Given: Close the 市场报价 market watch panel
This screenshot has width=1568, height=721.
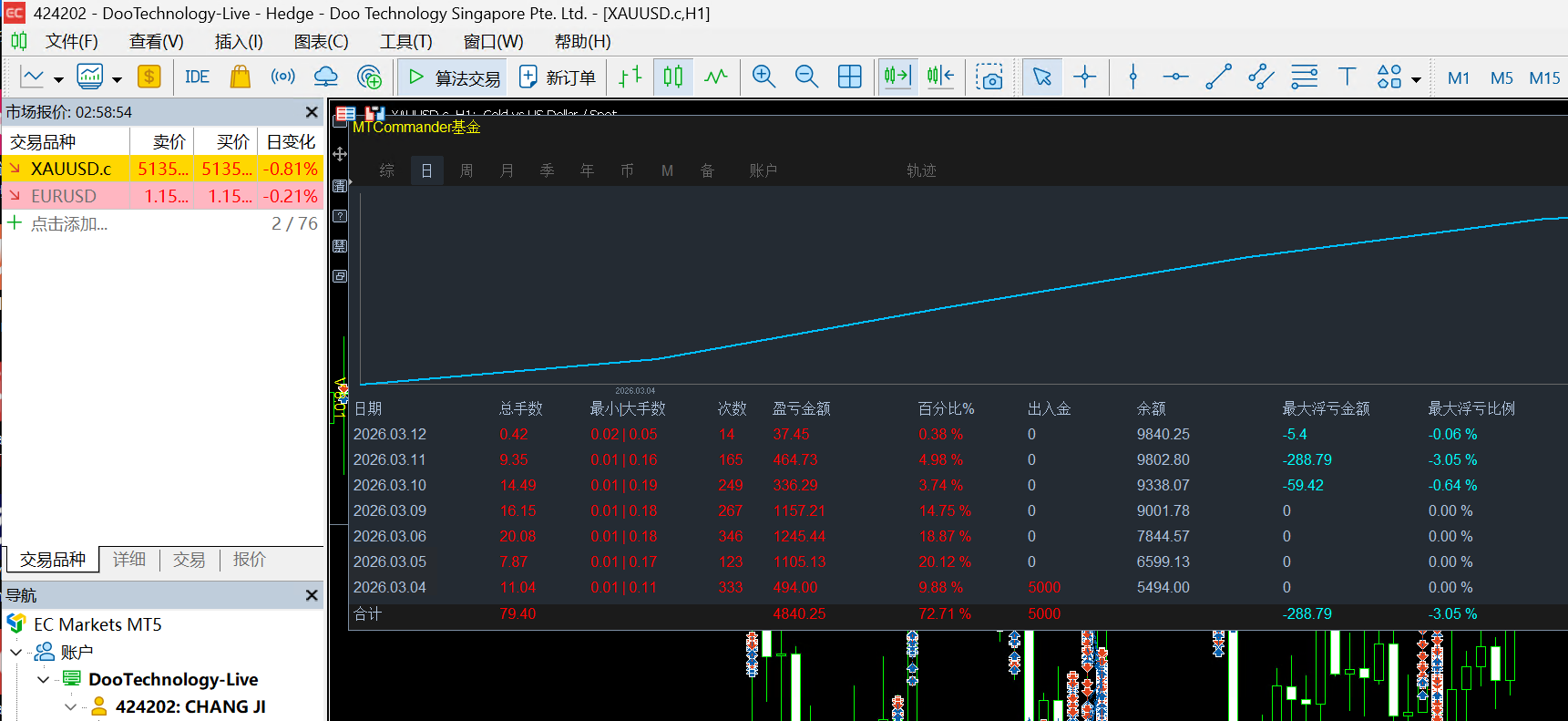Looking at the screenshot, I should click(312, 112).
